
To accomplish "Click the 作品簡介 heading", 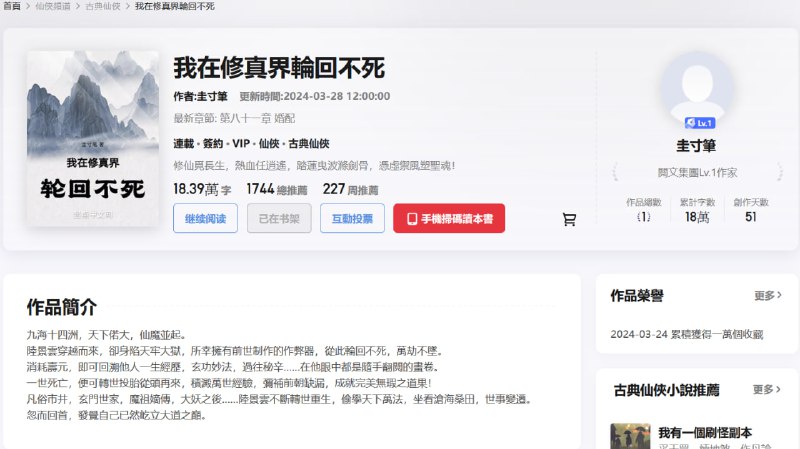I will [x=62, y=307].
